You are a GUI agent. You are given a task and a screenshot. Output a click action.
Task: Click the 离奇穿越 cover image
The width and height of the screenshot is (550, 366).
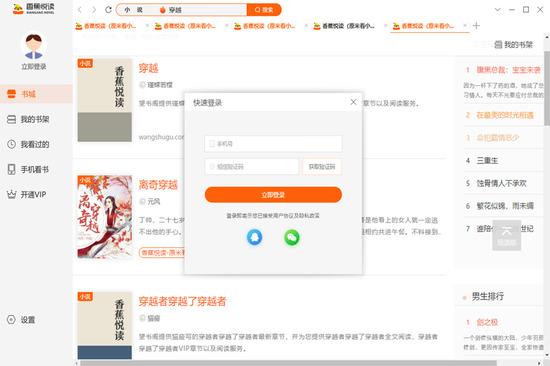105,217
